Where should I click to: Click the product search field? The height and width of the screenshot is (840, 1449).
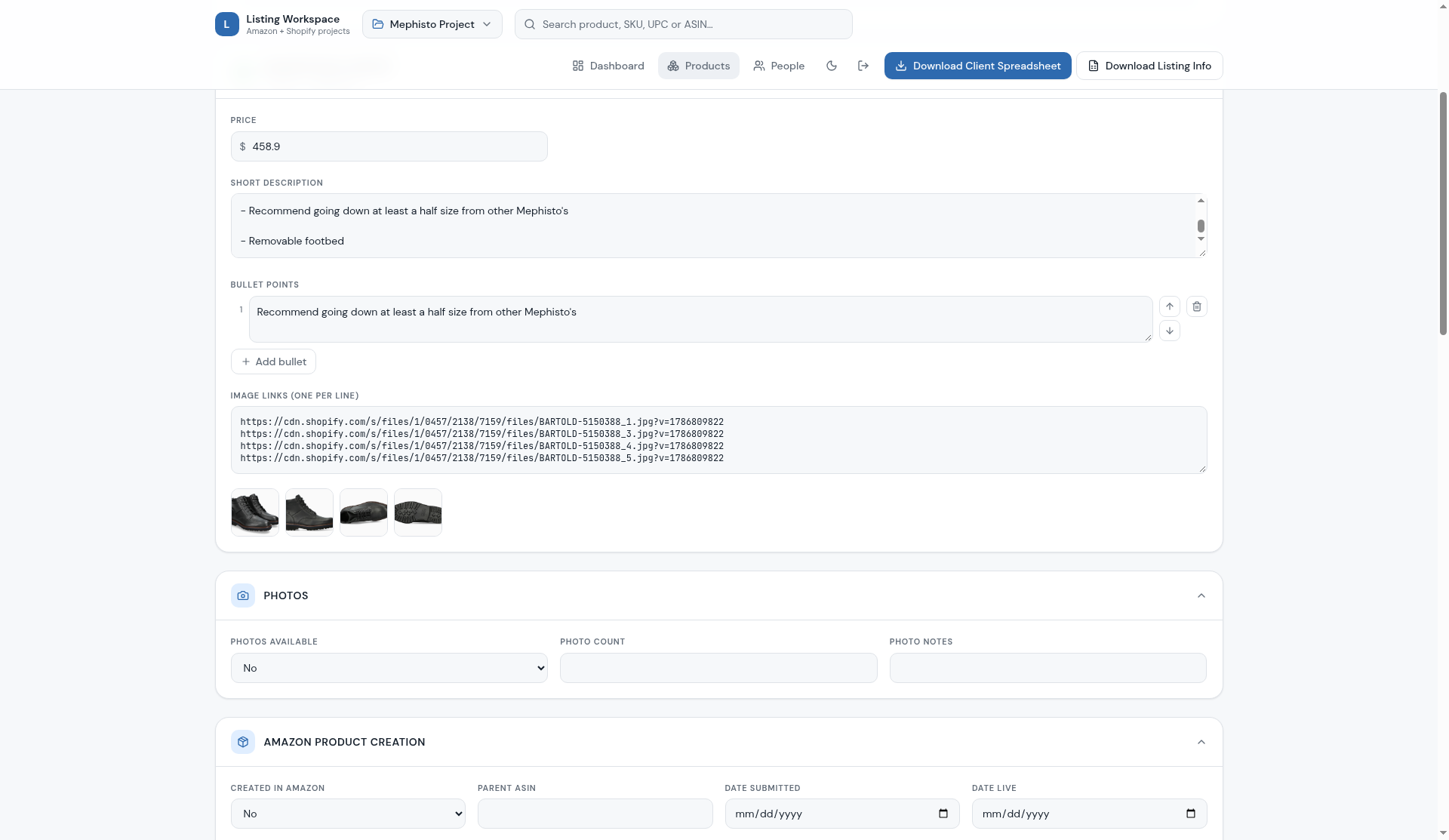point(684,24)
